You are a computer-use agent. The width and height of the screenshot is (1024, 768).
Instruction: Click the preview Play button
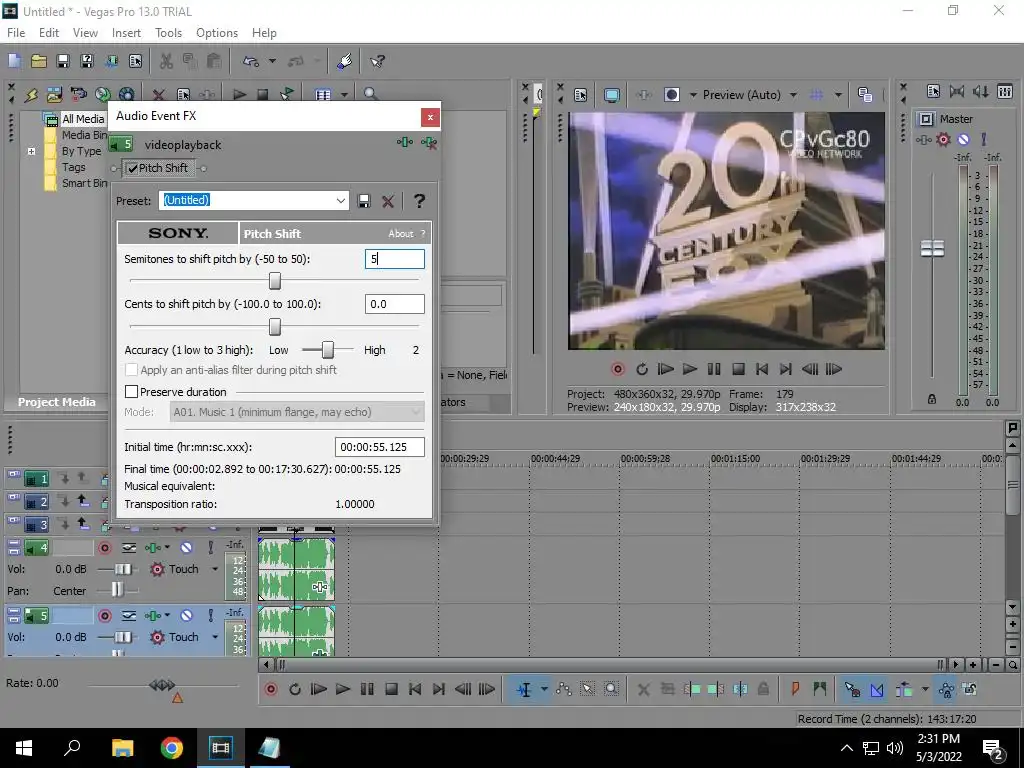(690, 370)
